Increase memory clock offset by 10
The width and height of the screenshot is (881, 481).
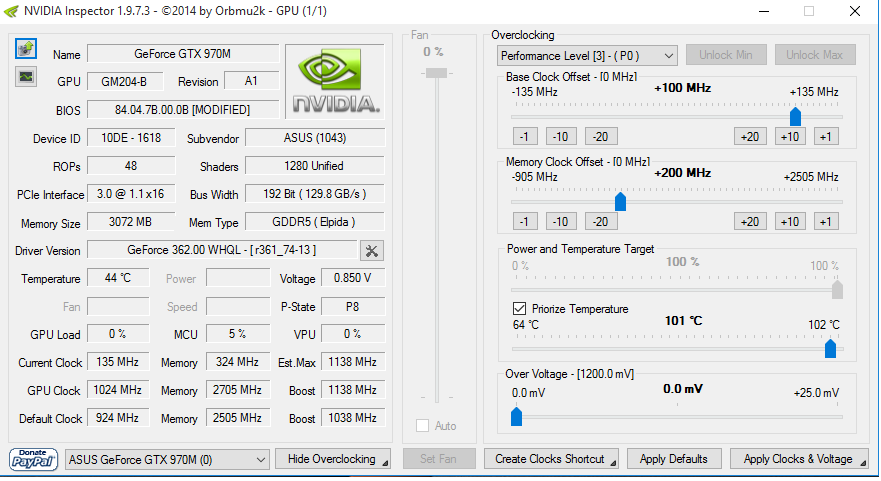(x=790, y=221)
